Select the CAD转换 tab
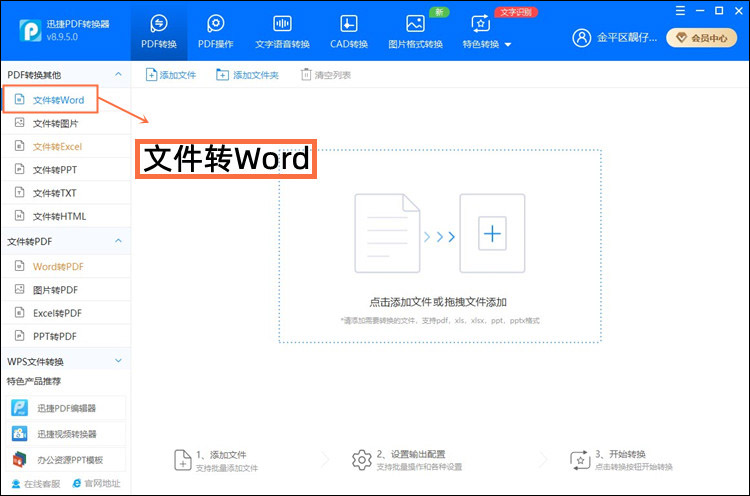The height and width of the screenshot is (496, 750). point(349,32)
